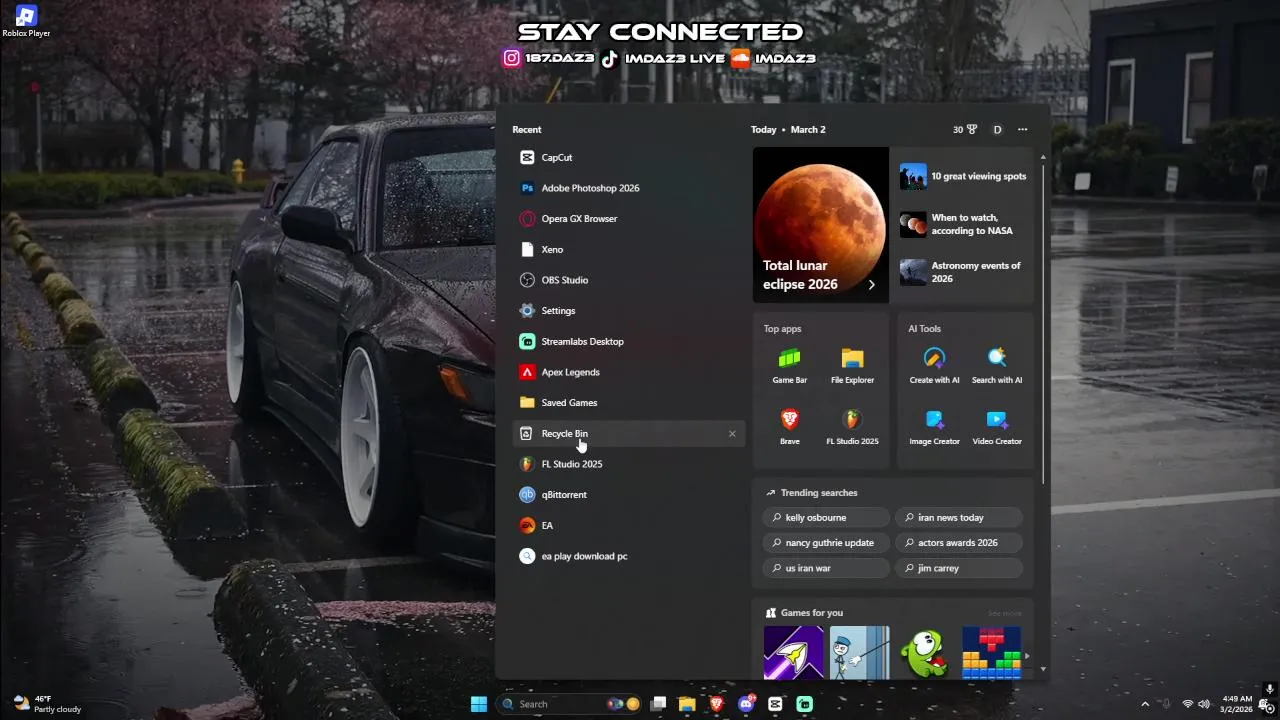The image size is (1280, 720).
Task: Open Create with AI tool
Action: coord(934,366)
